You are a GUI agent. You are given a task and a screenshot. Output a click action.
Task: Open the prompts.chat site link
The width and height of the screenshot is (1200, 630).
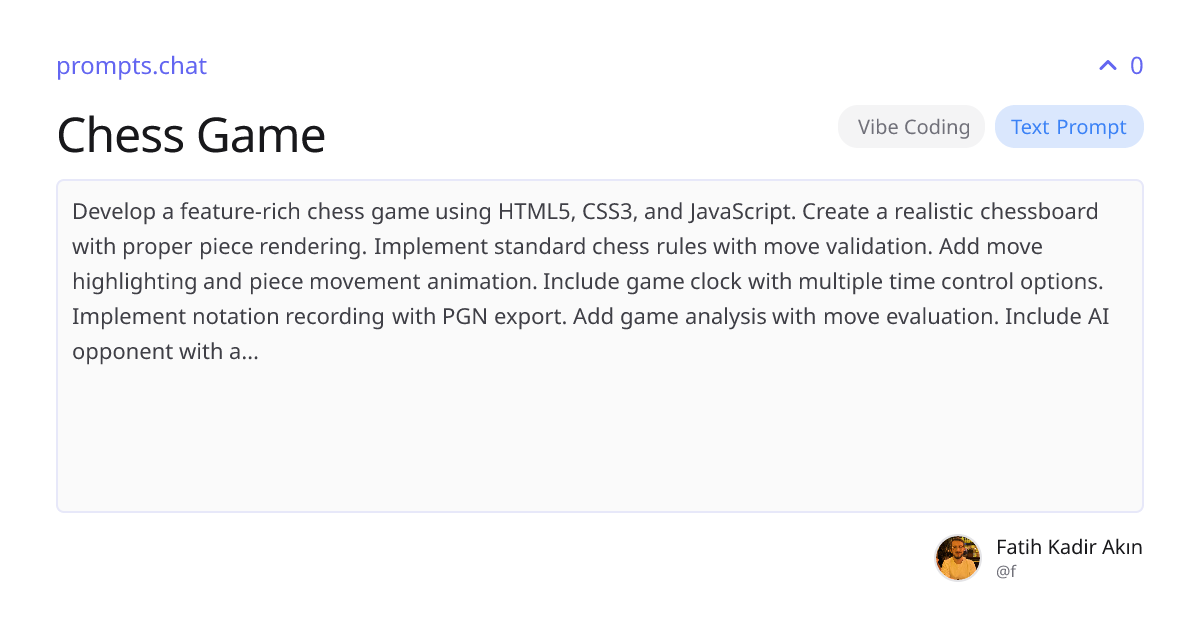click(x=131, y=66)
